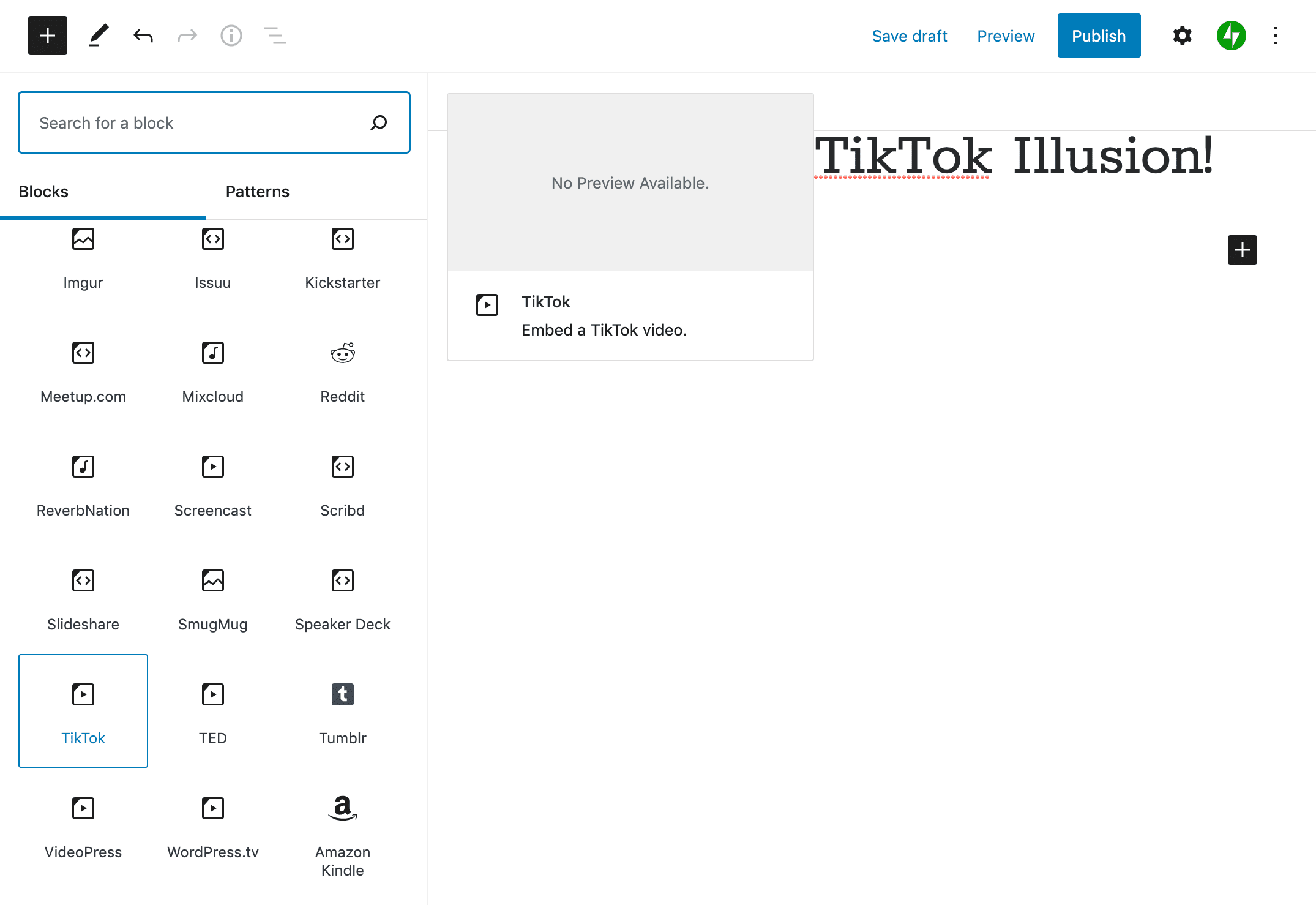Open the three-dot options menu
This screenshot has width=1316, height=905.
(x=1275, y=36)
